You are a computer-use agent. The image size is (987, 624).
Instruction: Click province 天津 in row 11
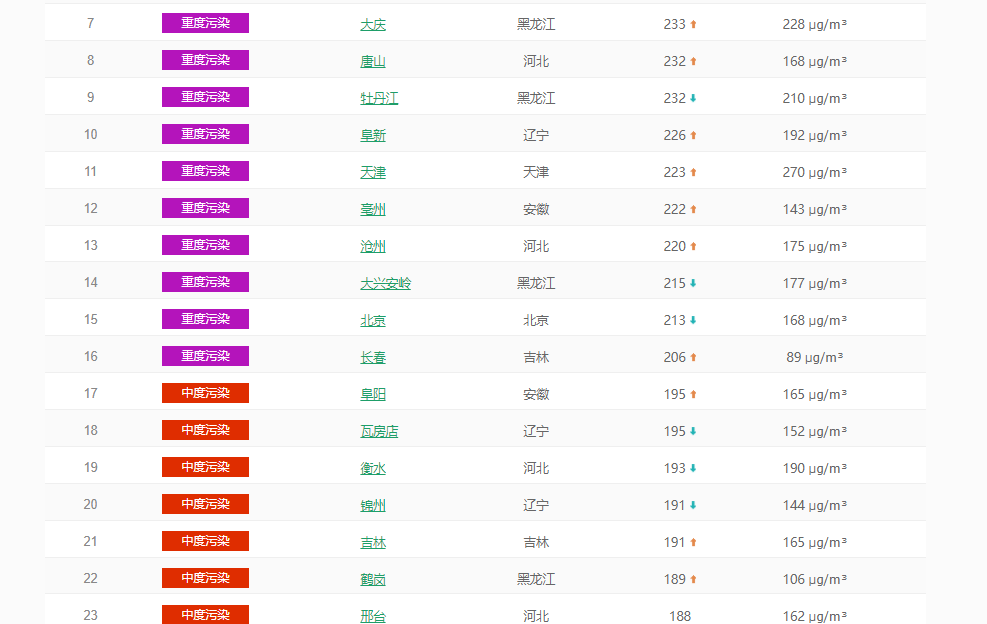[536, 172]
